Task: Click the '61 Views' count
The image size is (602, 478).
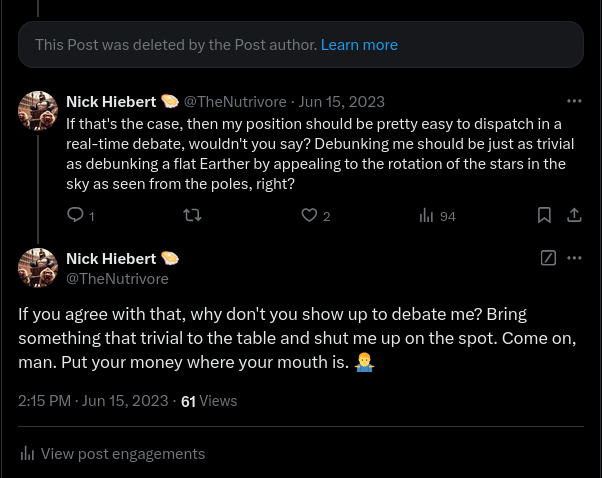Action: pyautogui.click(x=209, y=401)
